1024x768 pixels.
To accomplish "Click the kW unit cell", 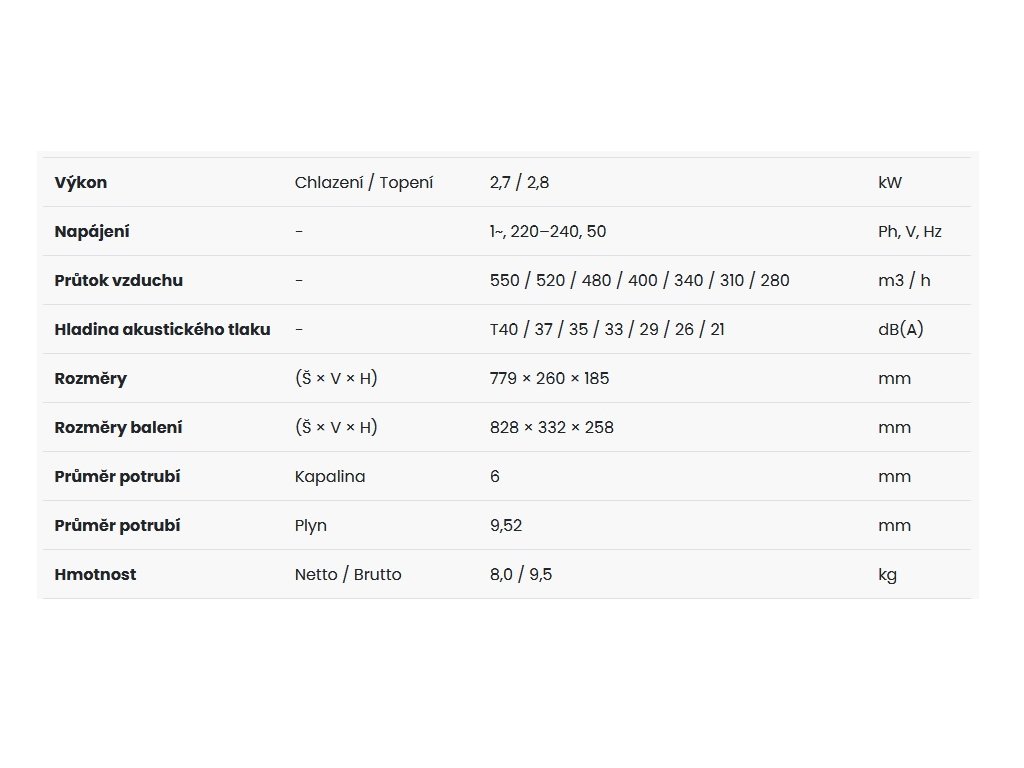I will click(889, 183).
